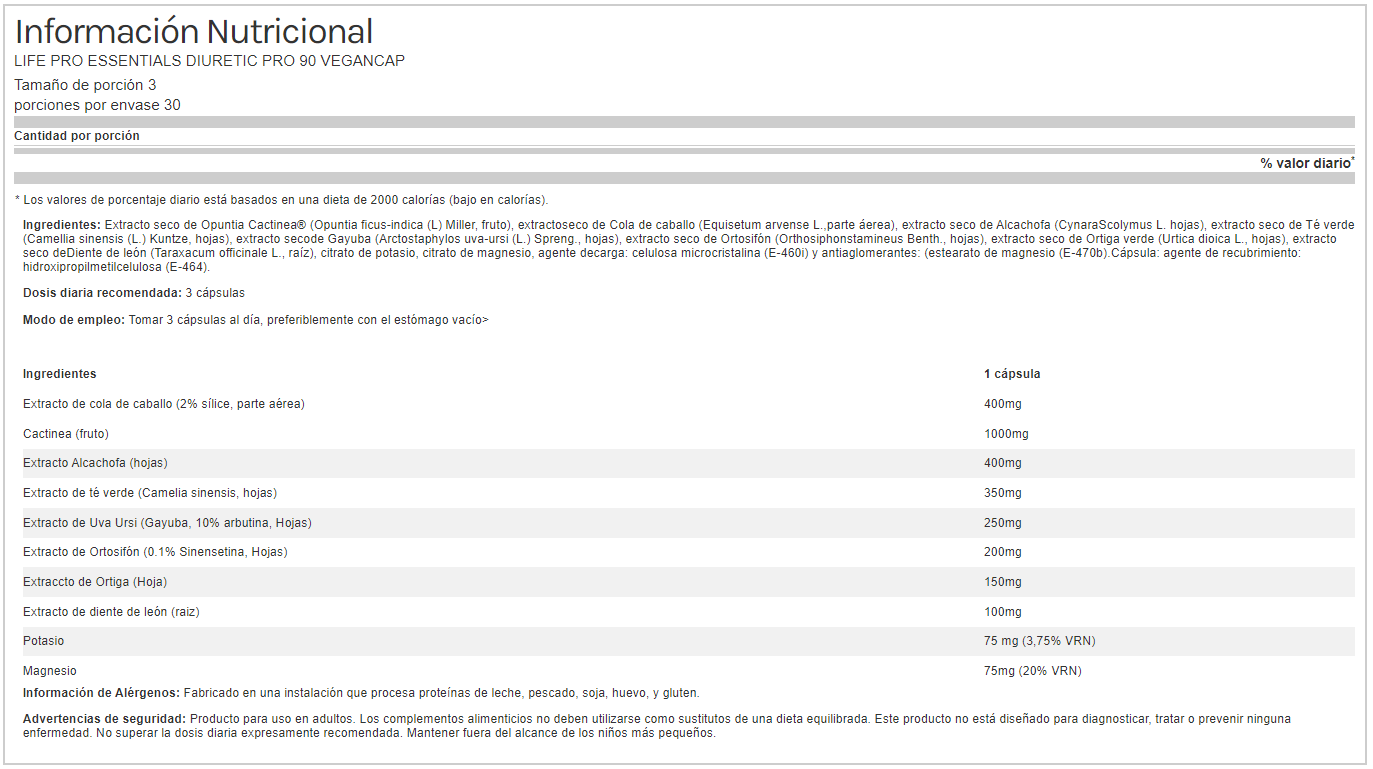Click the '% valor diario' header
Screen dimensions: 1373x769
(1307, 163)
